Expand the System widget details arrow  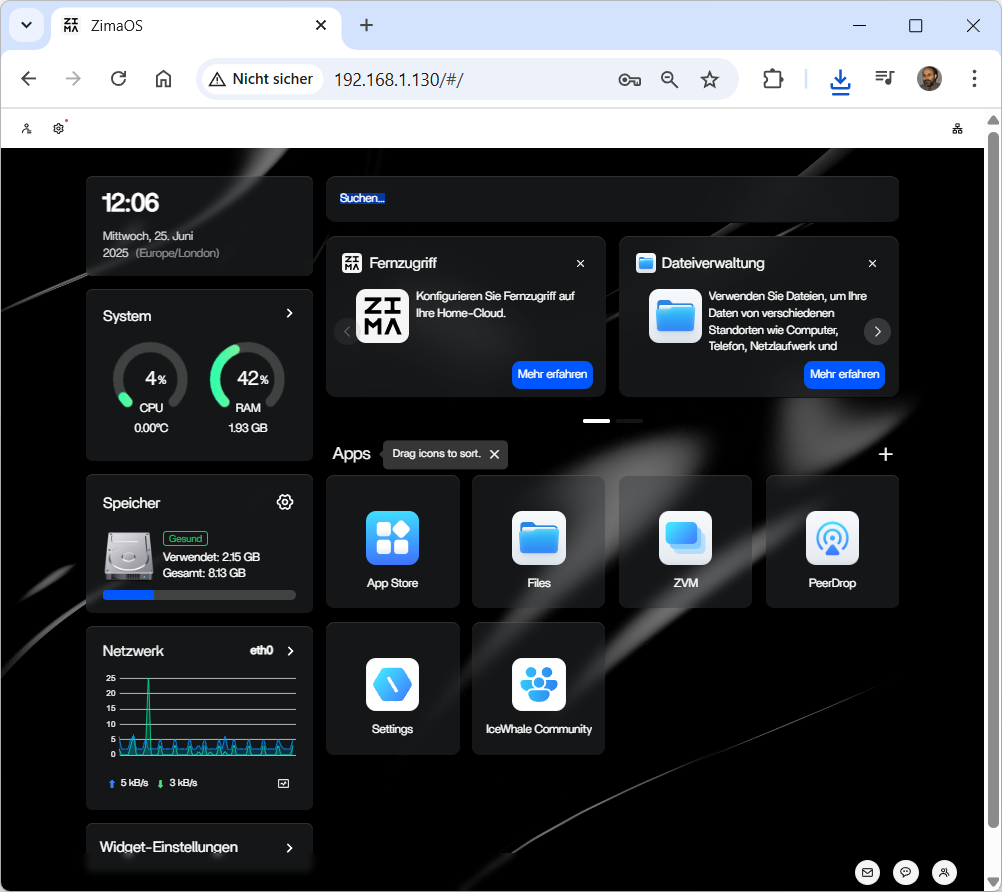point(290,314)
